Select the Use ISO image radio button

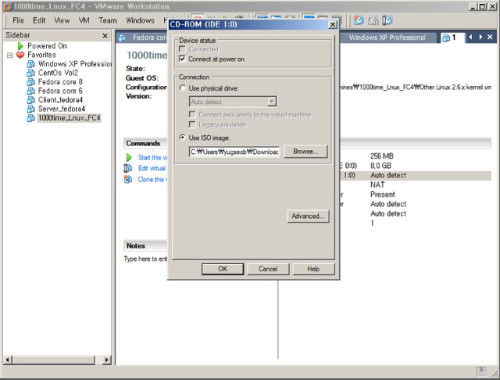point(182,137)
